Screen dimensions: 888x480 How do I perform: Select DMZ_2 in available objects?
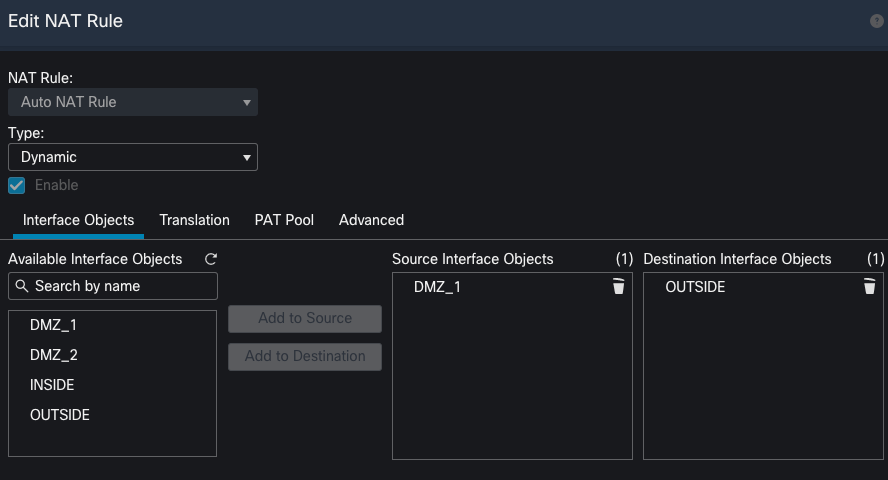tap(112, 355)
